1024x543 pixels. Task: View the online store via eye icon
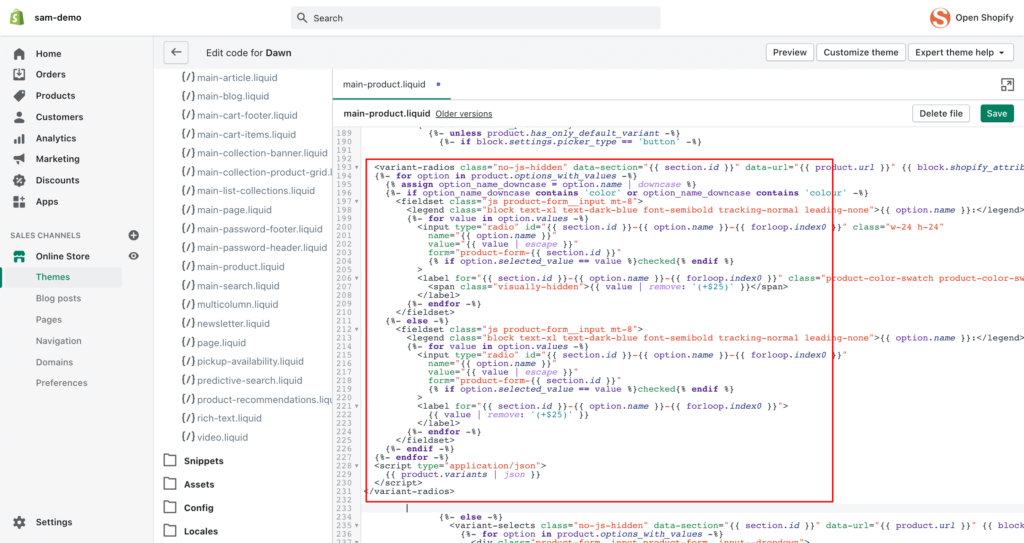coord(133,256)
